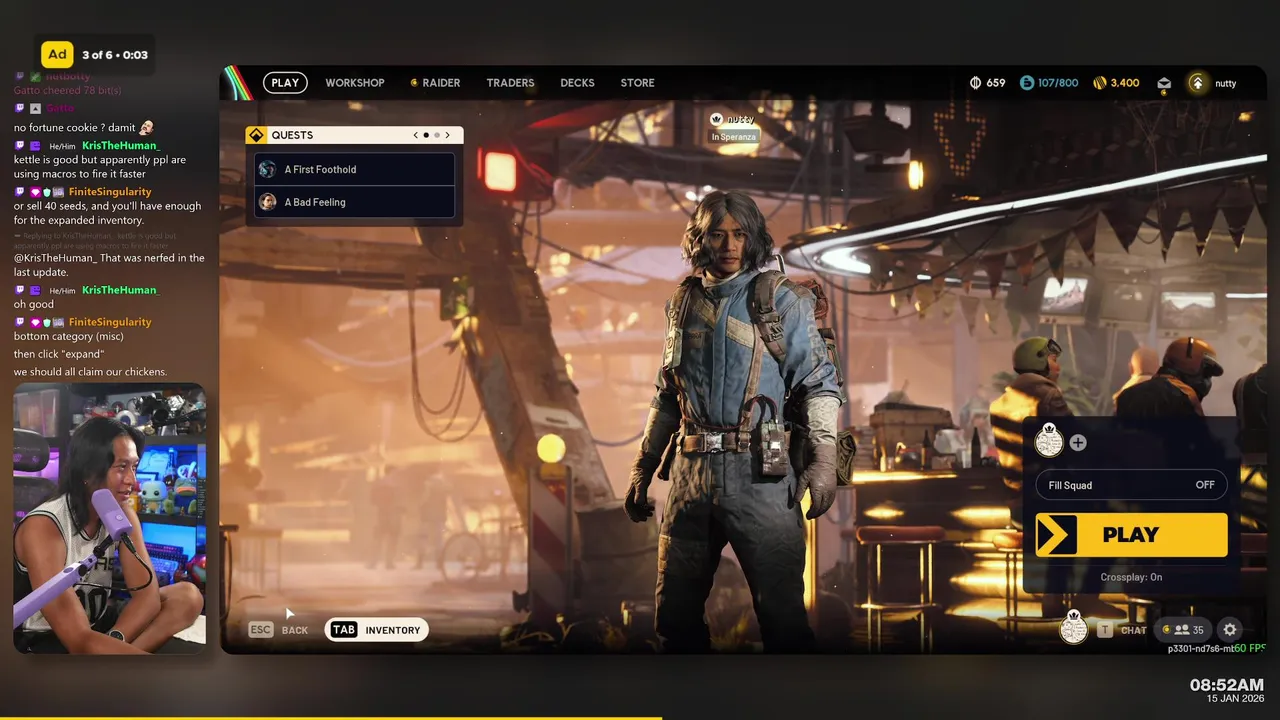Open the mail envelope inbox
The width and height of the screenshot is (1280, 720).
coord(1164,84)
